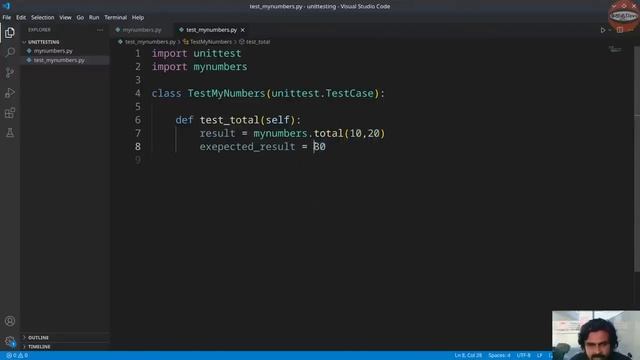Click the Ln 8, Col status entry

(x=468, y=356)
